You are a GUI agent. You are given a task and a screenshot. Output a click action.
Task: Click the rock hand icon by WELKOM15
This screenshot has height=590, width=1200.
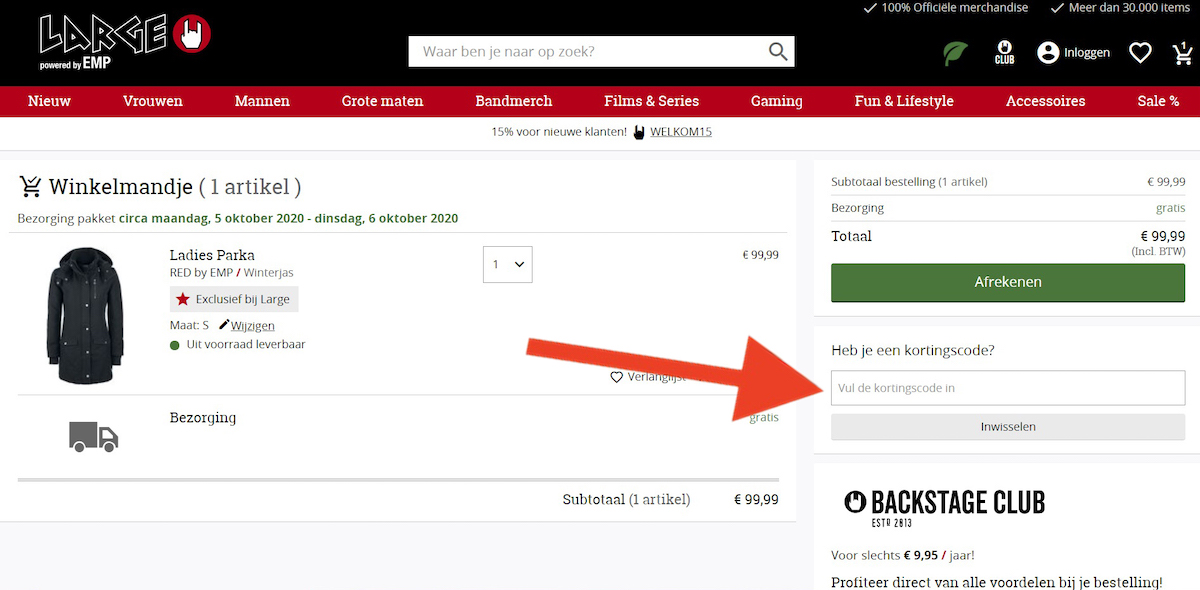click(639, 132)
